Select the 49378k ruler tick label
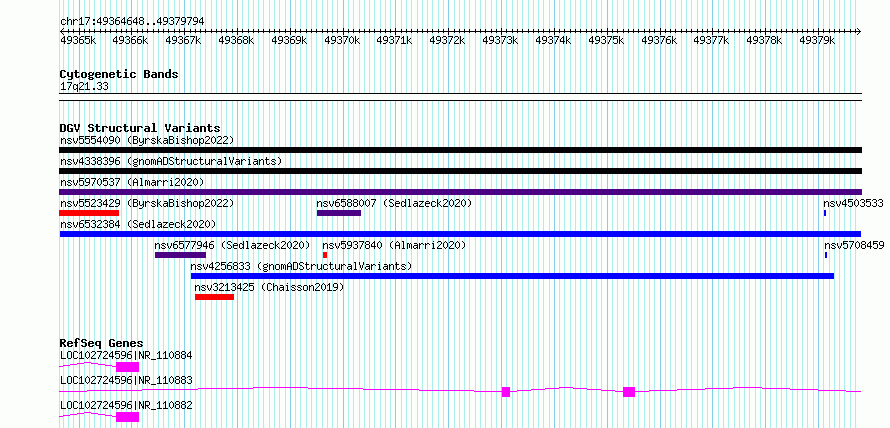The width and height of the screenshot is (890, 428). coord(765,40)
